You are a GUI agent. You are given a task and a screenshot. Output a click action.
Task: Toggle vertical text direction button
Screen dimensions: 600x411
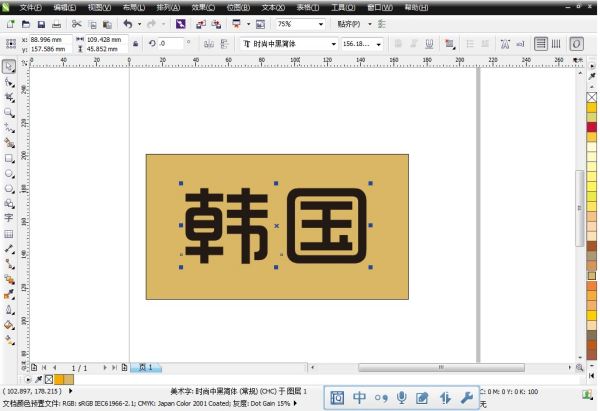556,44
